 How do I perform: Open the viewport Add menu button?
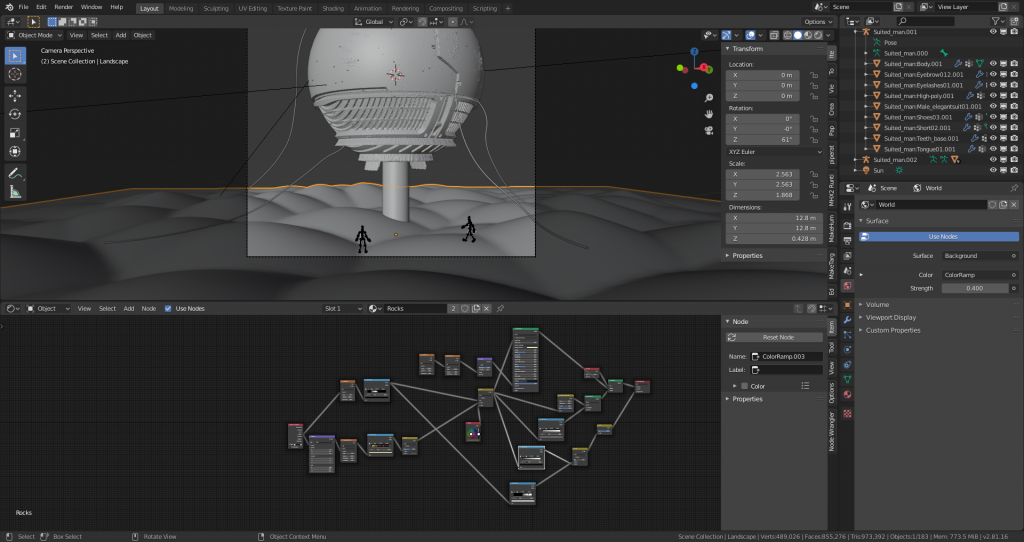click(x=121, y=35)
